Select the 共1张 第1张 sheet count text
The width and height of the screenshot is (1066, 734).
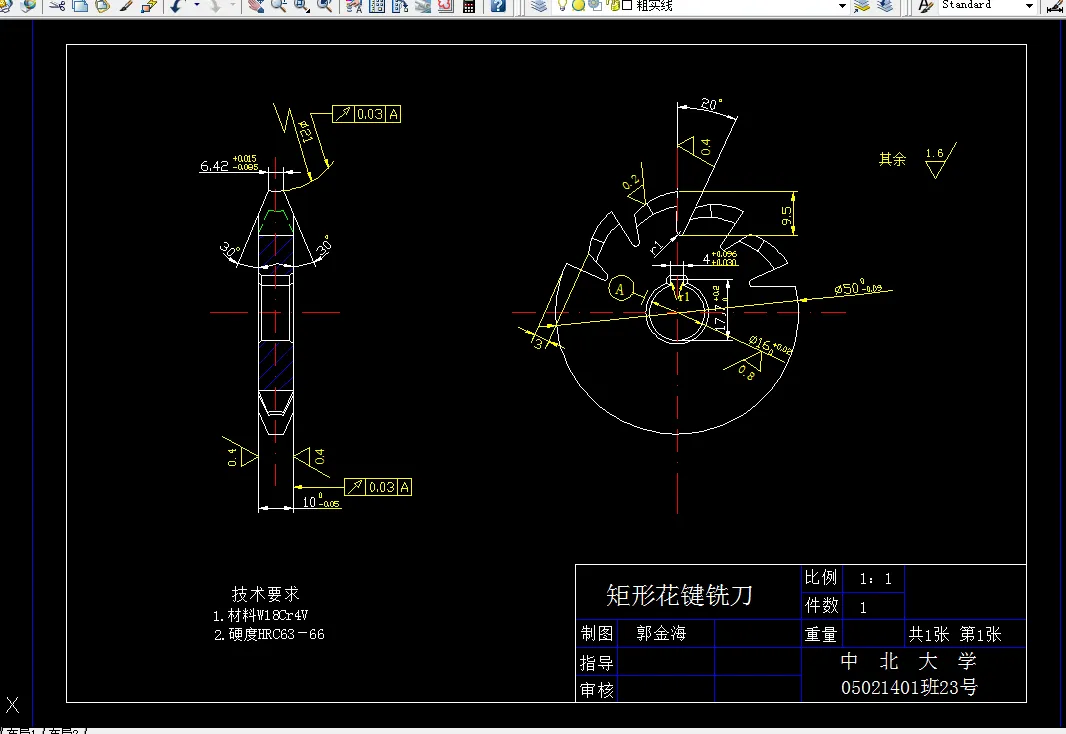[x=955, y=634]
